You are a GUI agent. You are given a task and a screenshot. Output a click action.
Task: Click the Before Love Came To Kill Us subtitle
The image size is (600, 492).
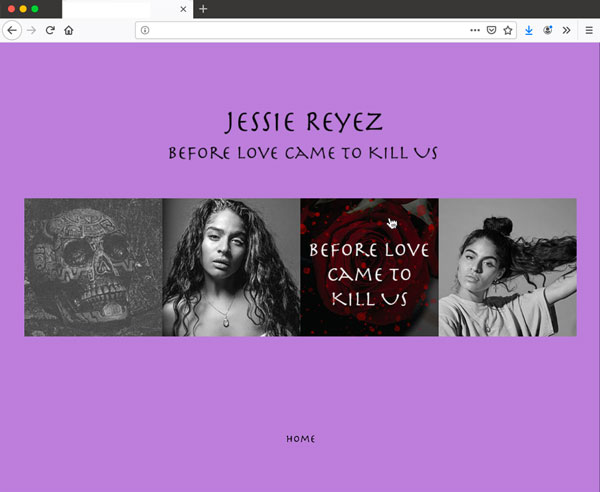click(x=303, y=153)
